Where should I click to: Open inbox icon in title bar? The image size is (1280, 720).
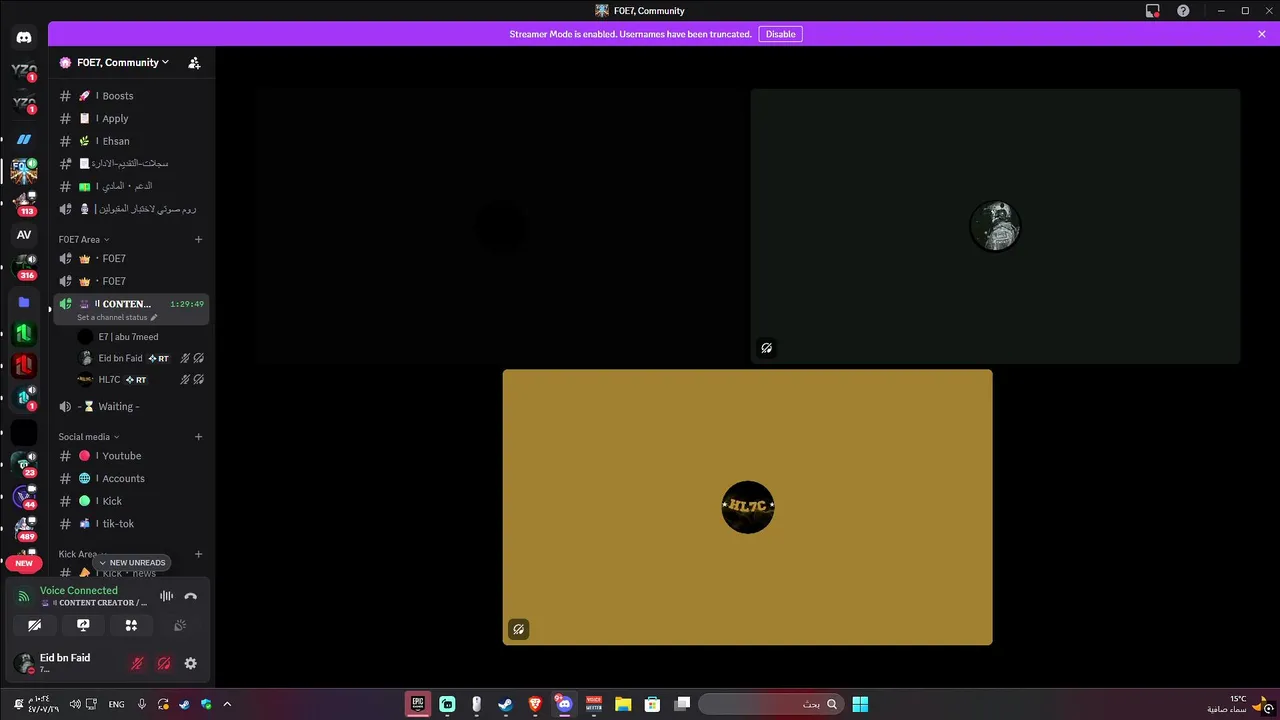click(1152, 11)
